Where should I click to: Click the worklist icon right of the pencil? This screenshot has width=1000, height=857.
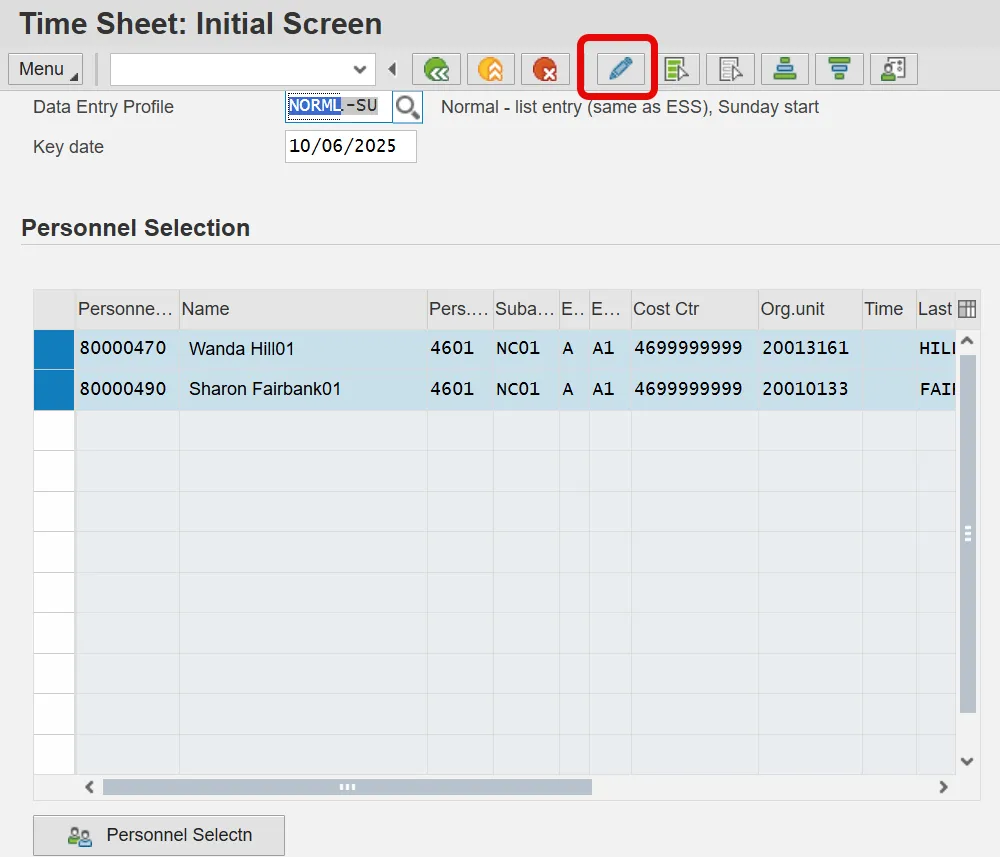(x=676, y=69)
